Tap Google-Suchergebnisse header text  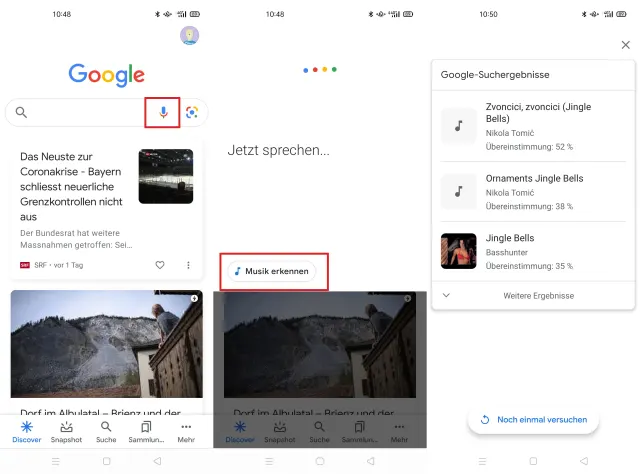[495, 75]
